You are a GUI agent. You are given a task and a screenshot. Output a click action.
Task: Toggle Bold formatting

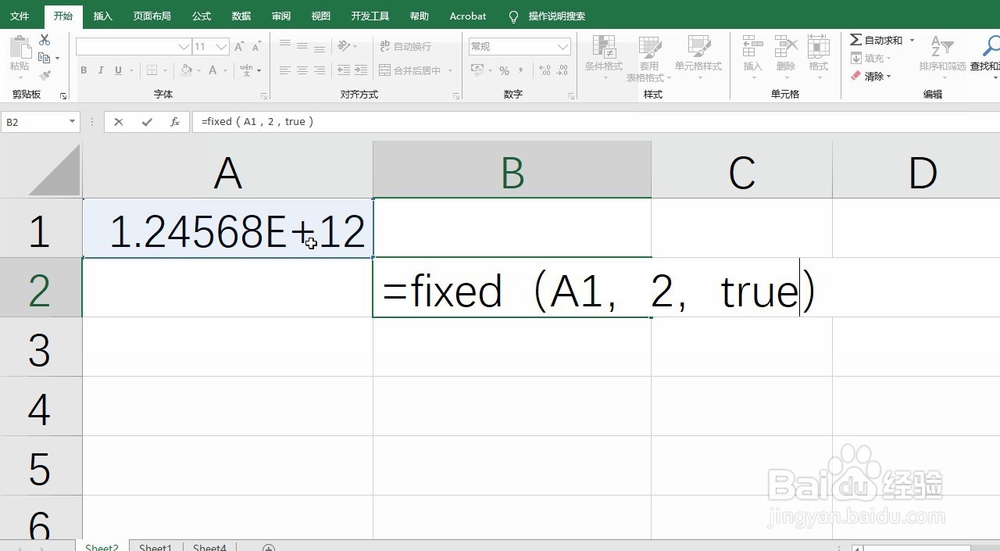tap(84, 70)
